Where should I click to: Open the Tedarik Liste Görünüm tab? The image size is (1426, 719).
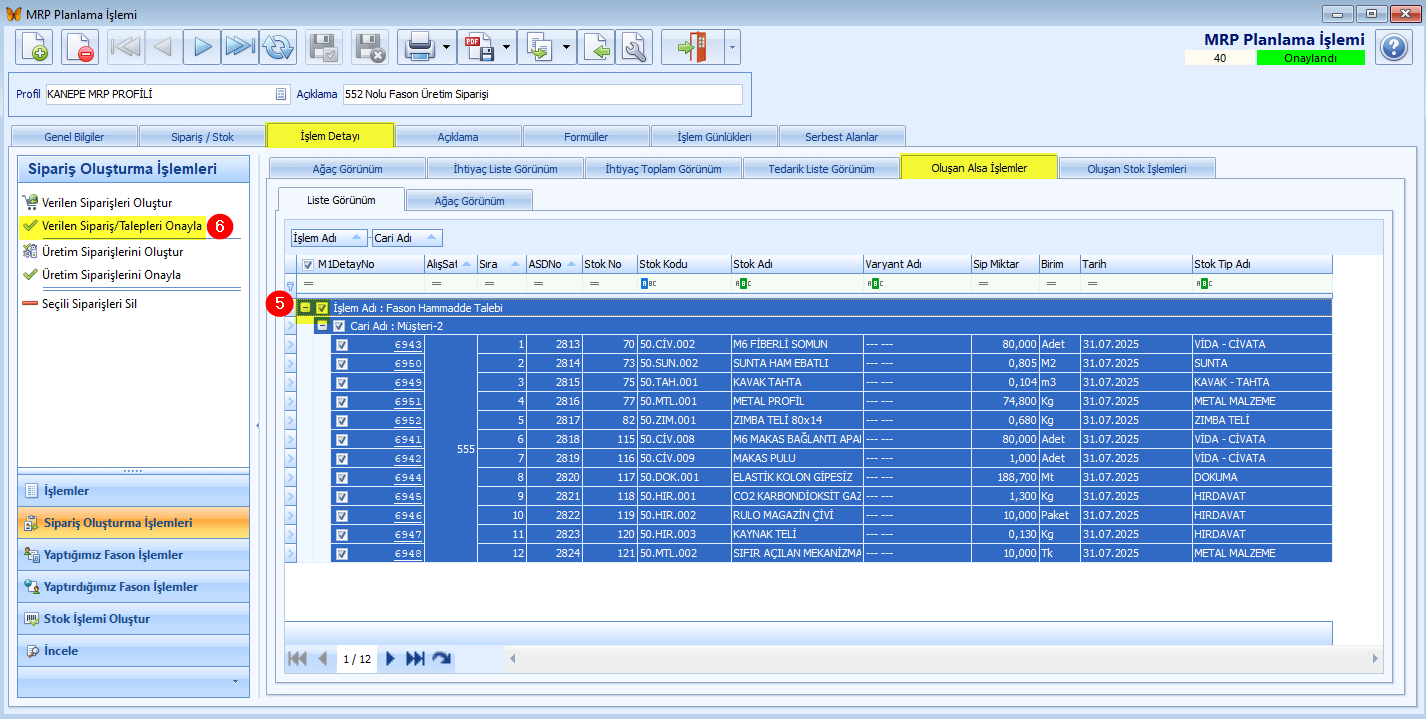tap(821, 169)
